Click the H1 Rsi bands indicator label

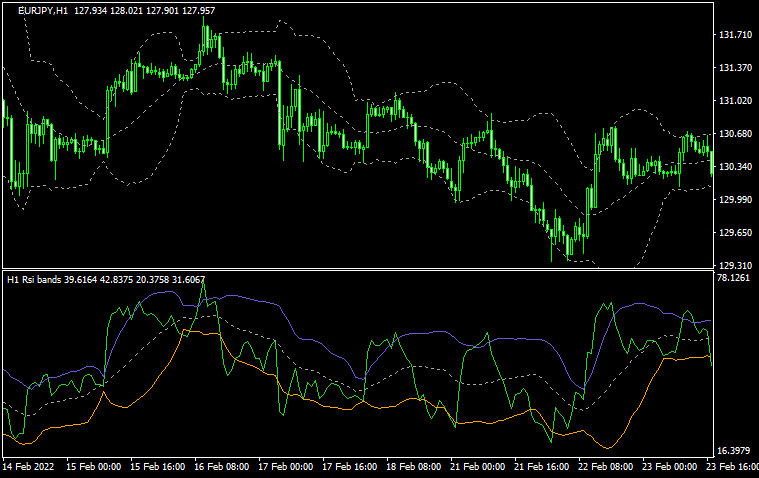click(34, 279)
